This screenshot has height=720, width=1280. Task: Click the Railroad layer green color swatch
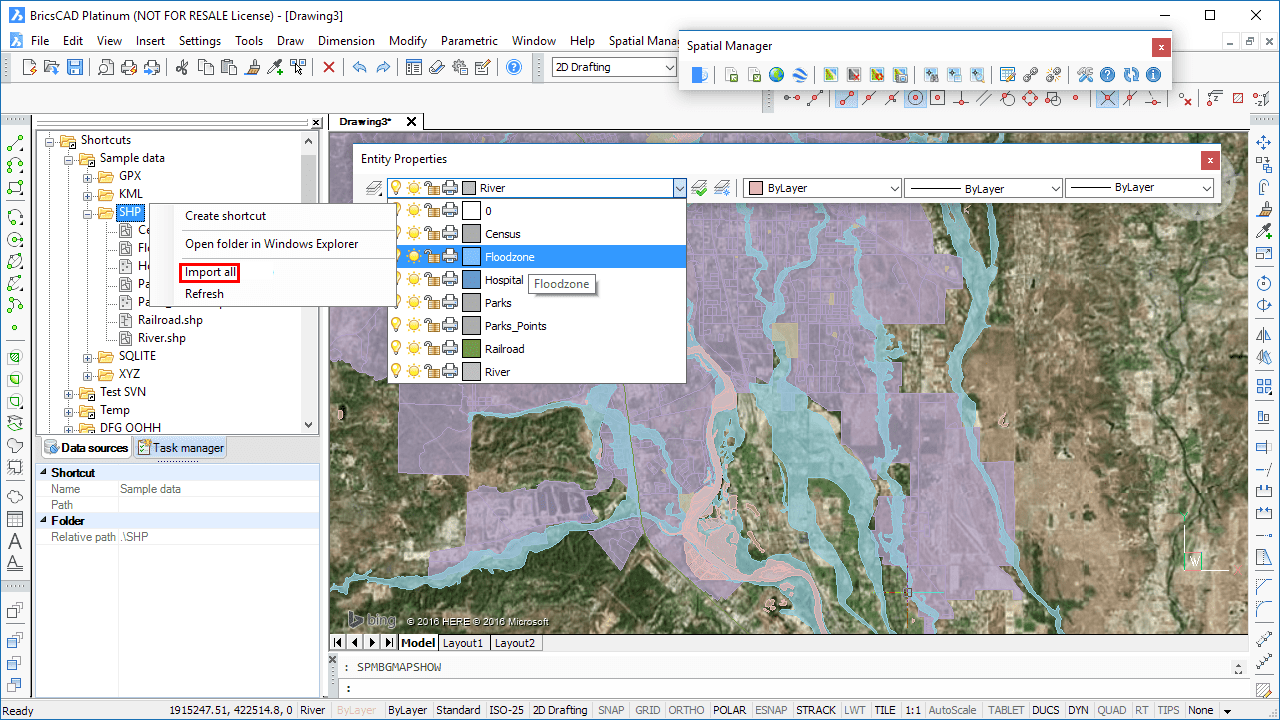(x=472, y=349)
